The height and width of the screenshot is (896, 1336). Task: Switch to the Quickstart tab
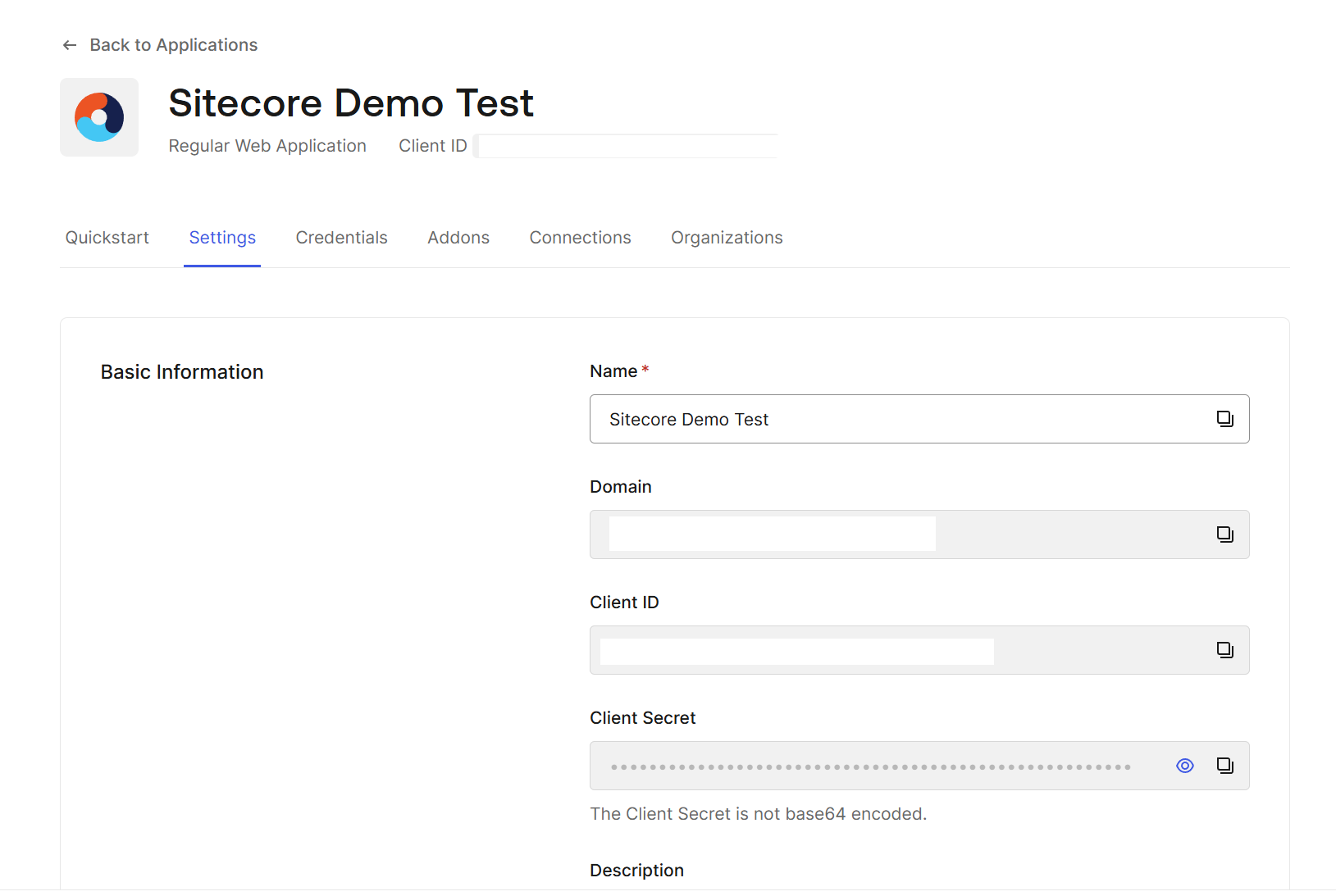(107, 238)
